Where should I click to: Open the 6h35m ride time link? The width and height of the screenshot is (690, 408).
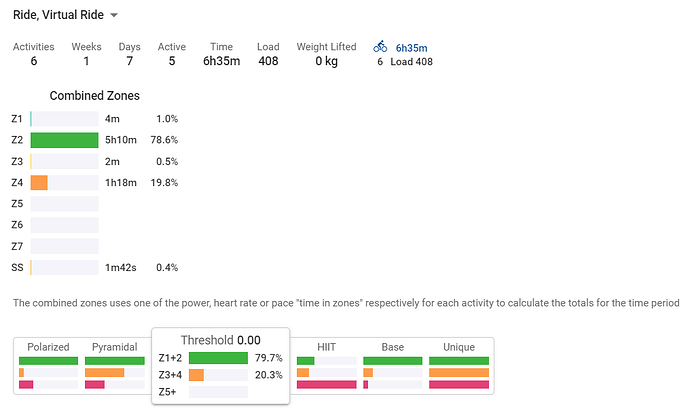(x=411, y=48)
